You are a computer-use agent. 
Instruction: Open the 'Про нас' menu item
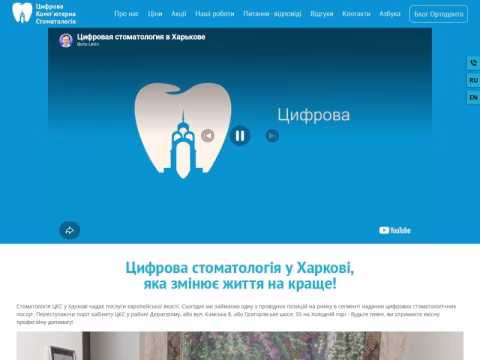click(x=126, y=14)
